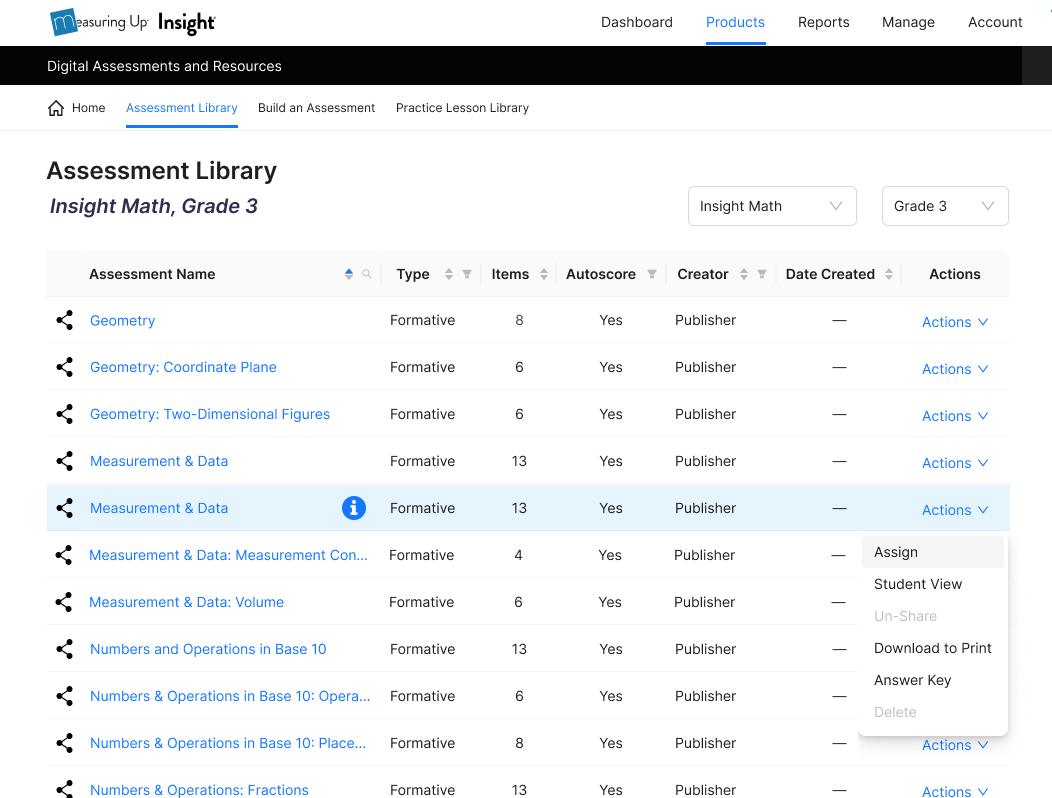
Task: Sort the Items column
Action: 544,274
